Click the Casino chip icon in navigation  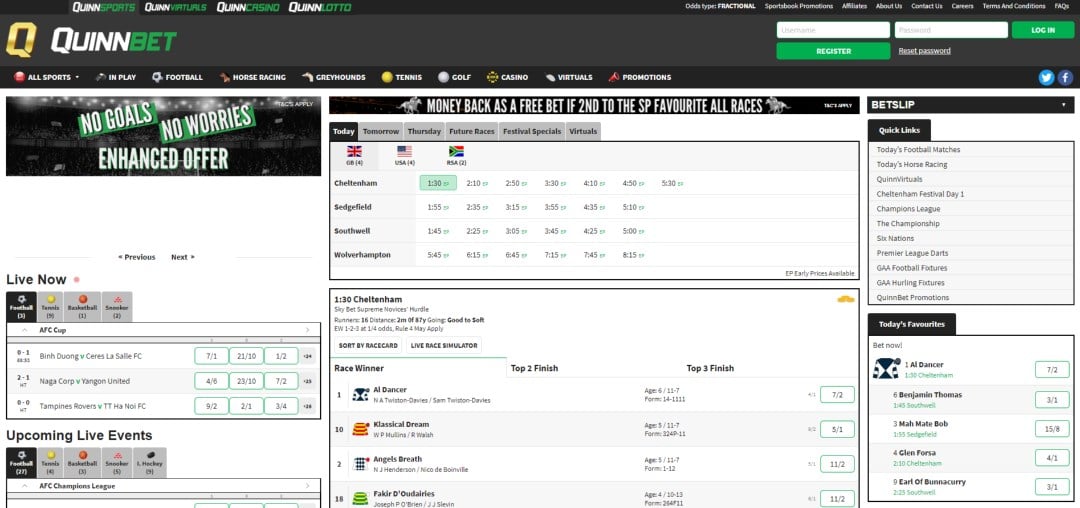pyautogui.click(x=492, y=77)
